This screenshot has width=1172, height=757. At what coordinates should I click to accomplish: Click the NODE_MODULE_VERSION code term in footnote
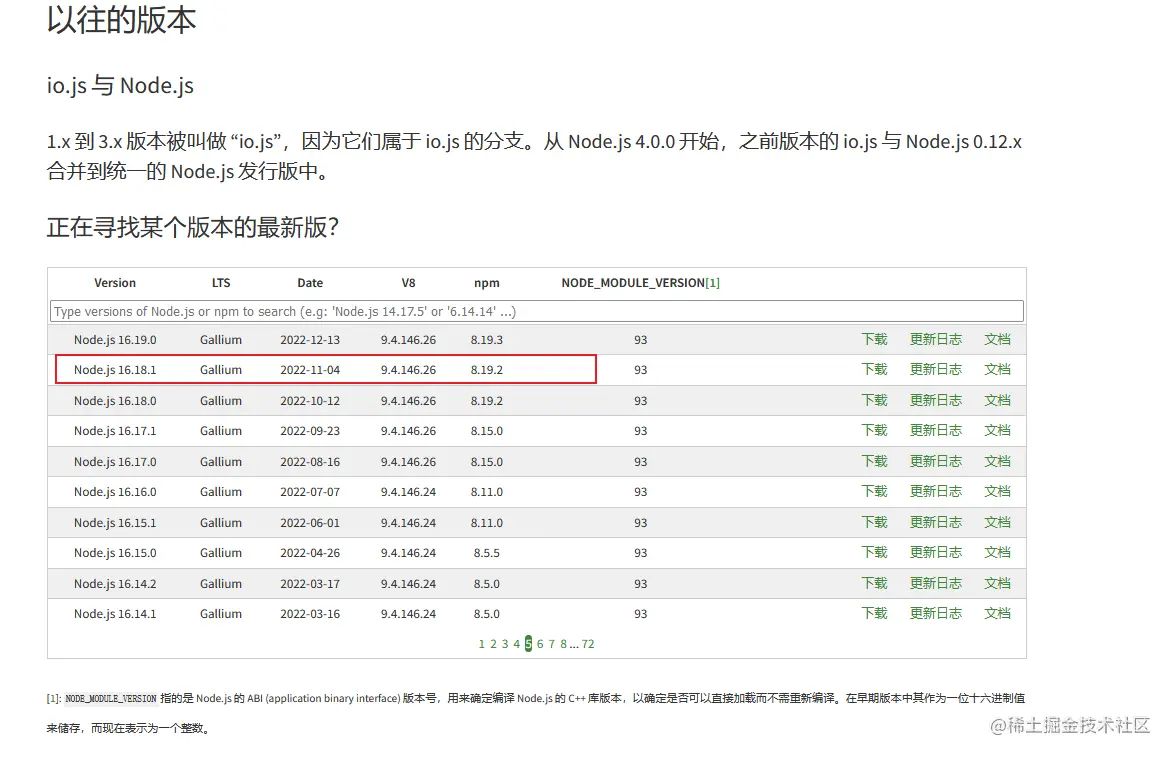[111, 699]
